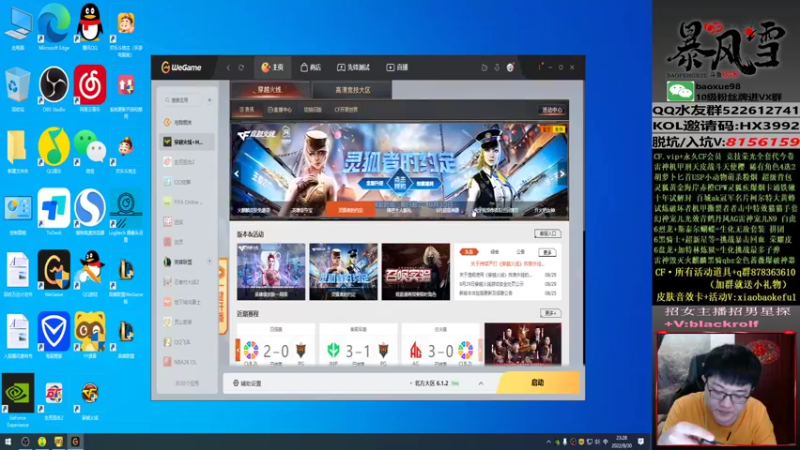
Task: Open NetEase Cloud Music red desktop icon
Action: tap(90, 86)
